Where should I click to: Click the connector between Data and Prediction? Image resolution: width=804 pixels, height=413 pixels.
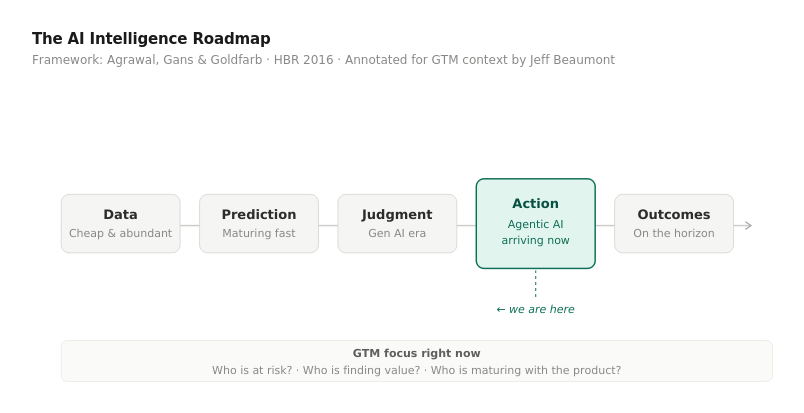pyautogui.click(x=190, y=226)
